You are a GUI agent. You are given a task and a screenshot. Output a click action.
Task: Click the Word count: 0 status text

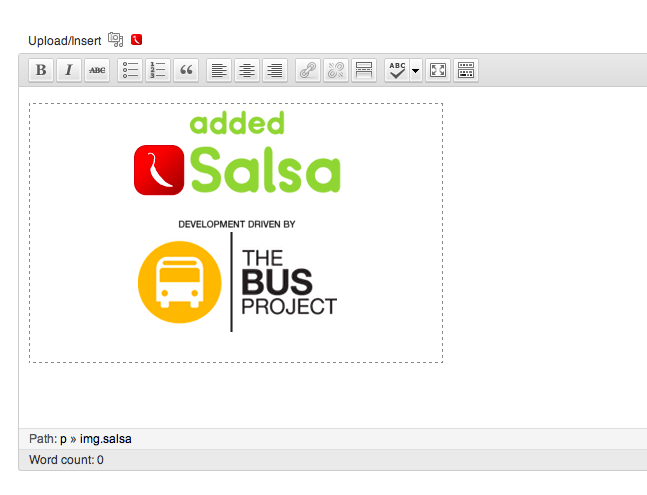tap(66, 460)
